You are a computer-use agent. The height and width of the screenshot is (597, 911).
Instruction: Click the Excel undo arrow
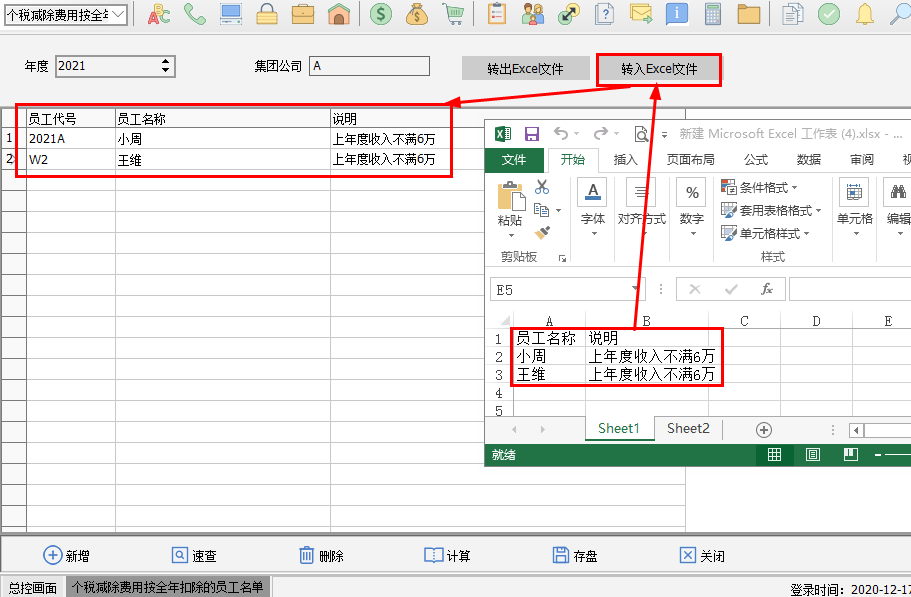point(561,134)
